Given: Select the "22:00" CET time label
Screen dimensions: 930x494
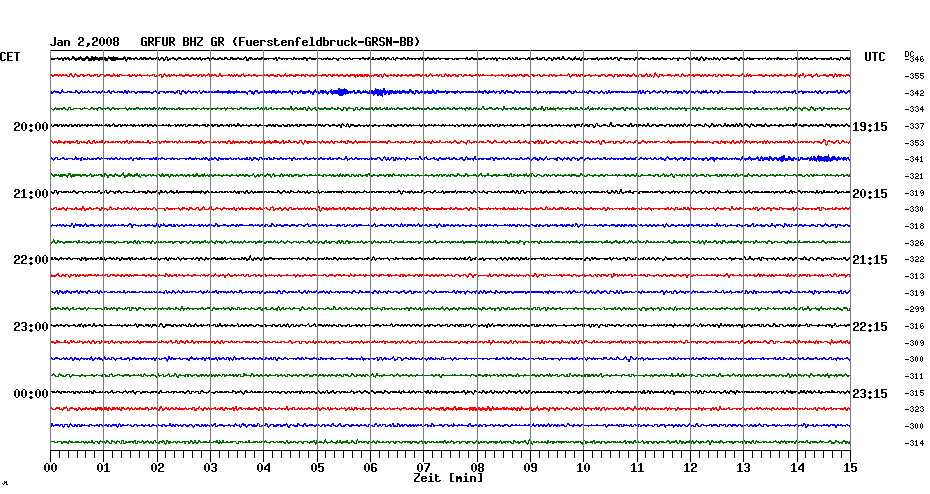Looking at the screenshot, I should 31,260.
